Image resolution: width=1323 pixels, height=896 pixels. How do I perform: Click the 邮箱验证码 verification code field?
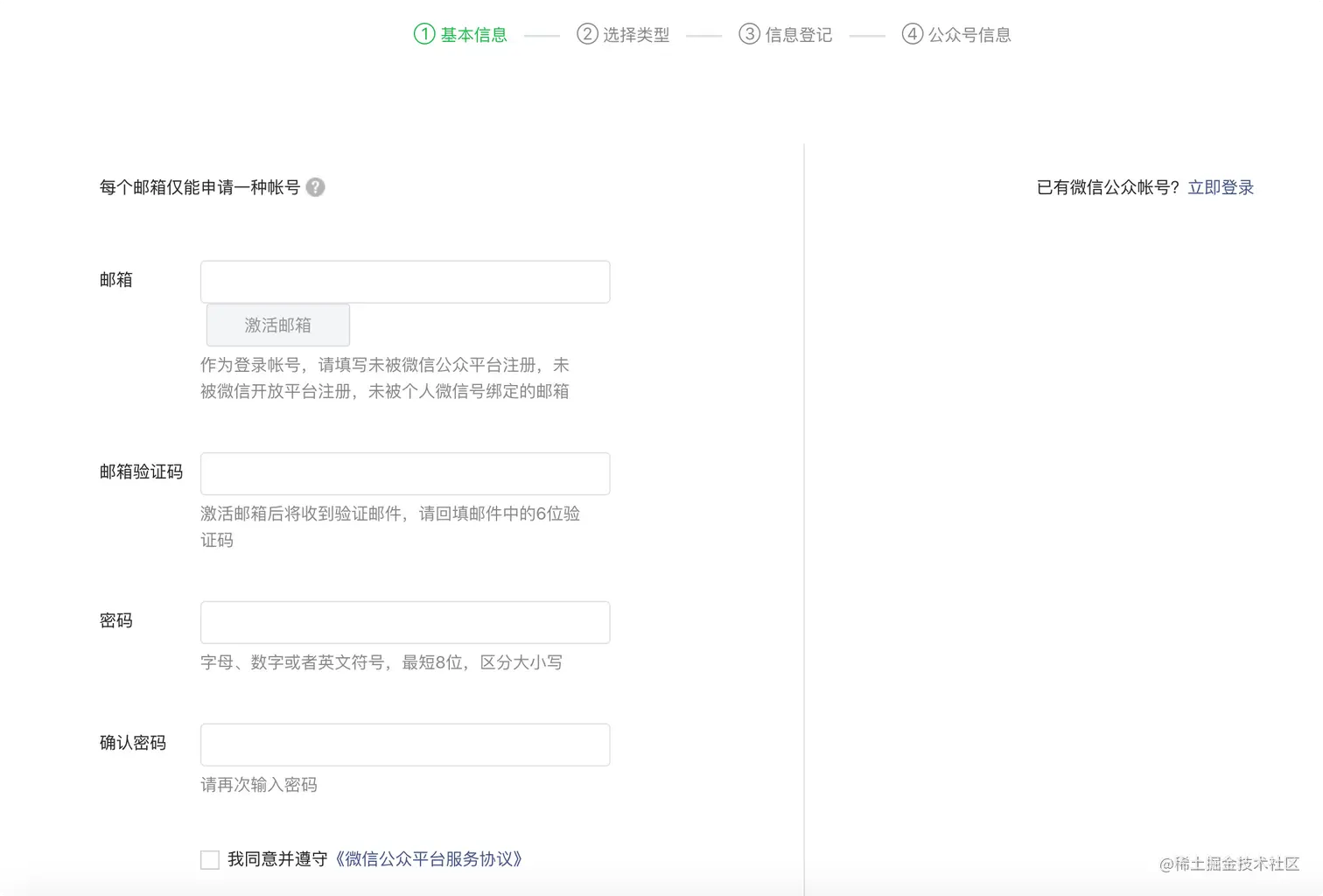[x=404, y=473]
